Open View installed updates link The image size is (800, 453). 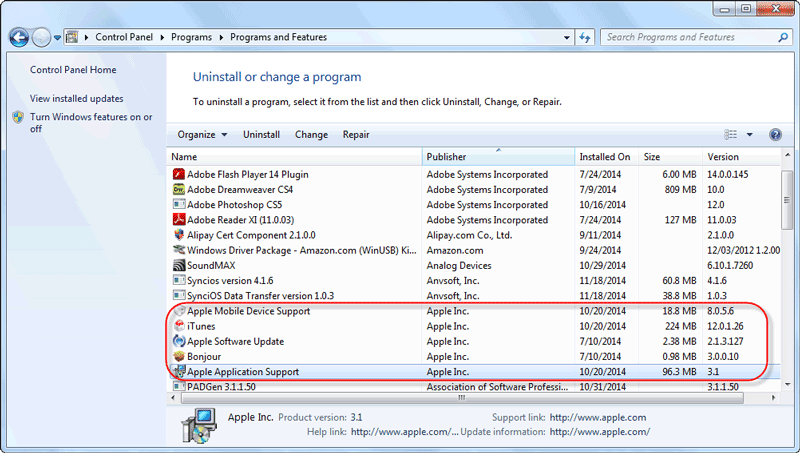(x=77, y=98)
